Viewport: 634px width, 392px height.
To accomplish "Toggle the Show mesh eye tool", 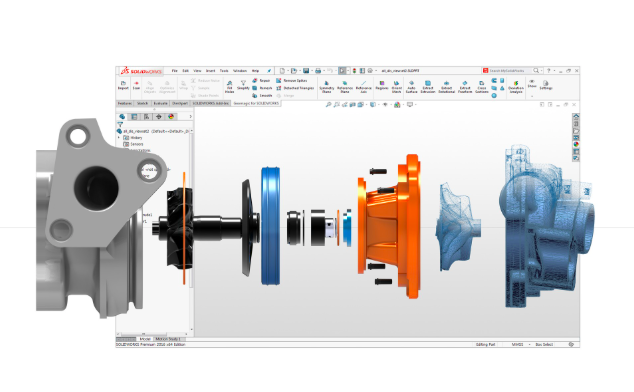I will (532, 83).
